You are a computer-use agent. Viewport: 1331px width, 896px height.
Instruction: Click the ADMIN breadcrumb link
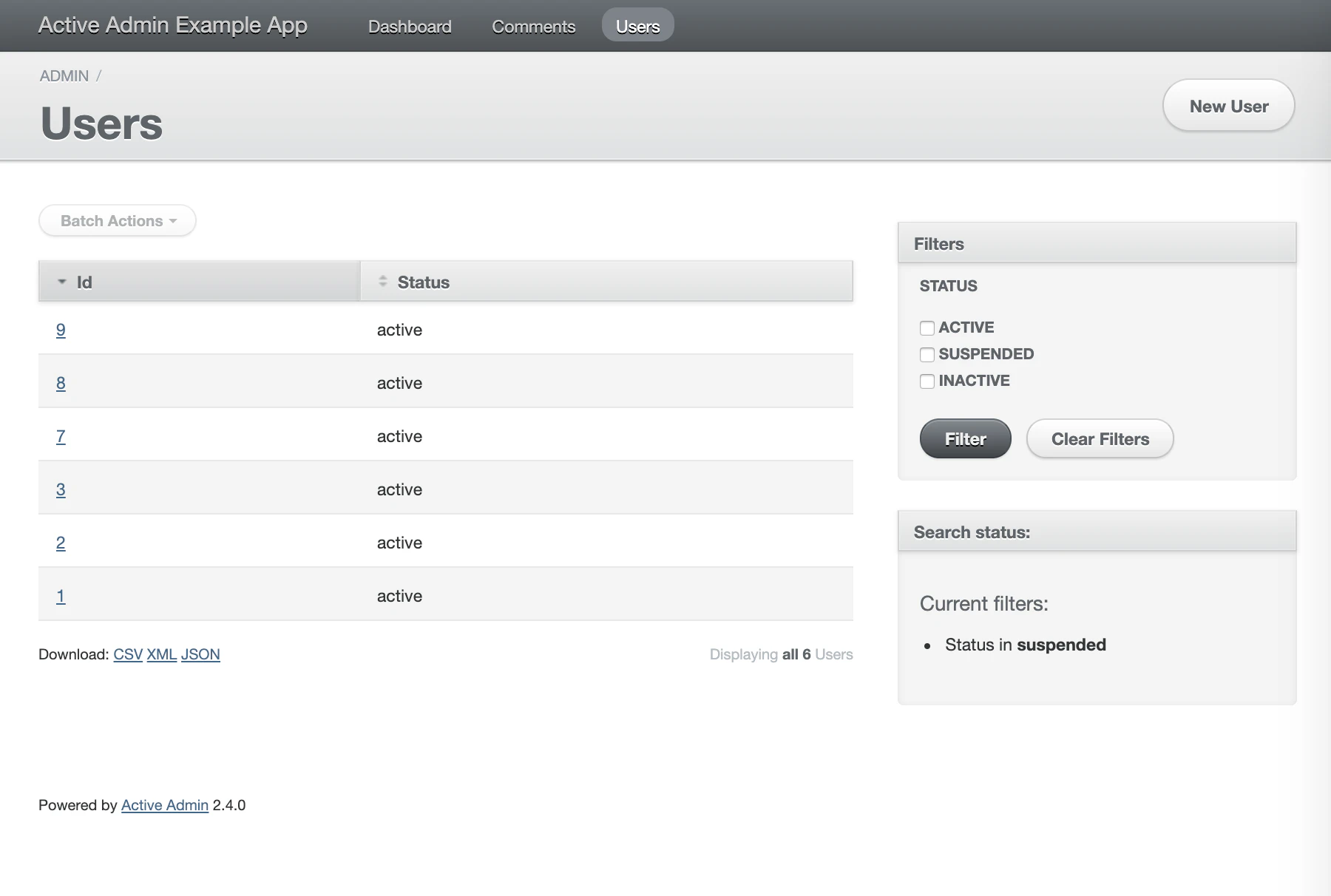click(64, 76)
